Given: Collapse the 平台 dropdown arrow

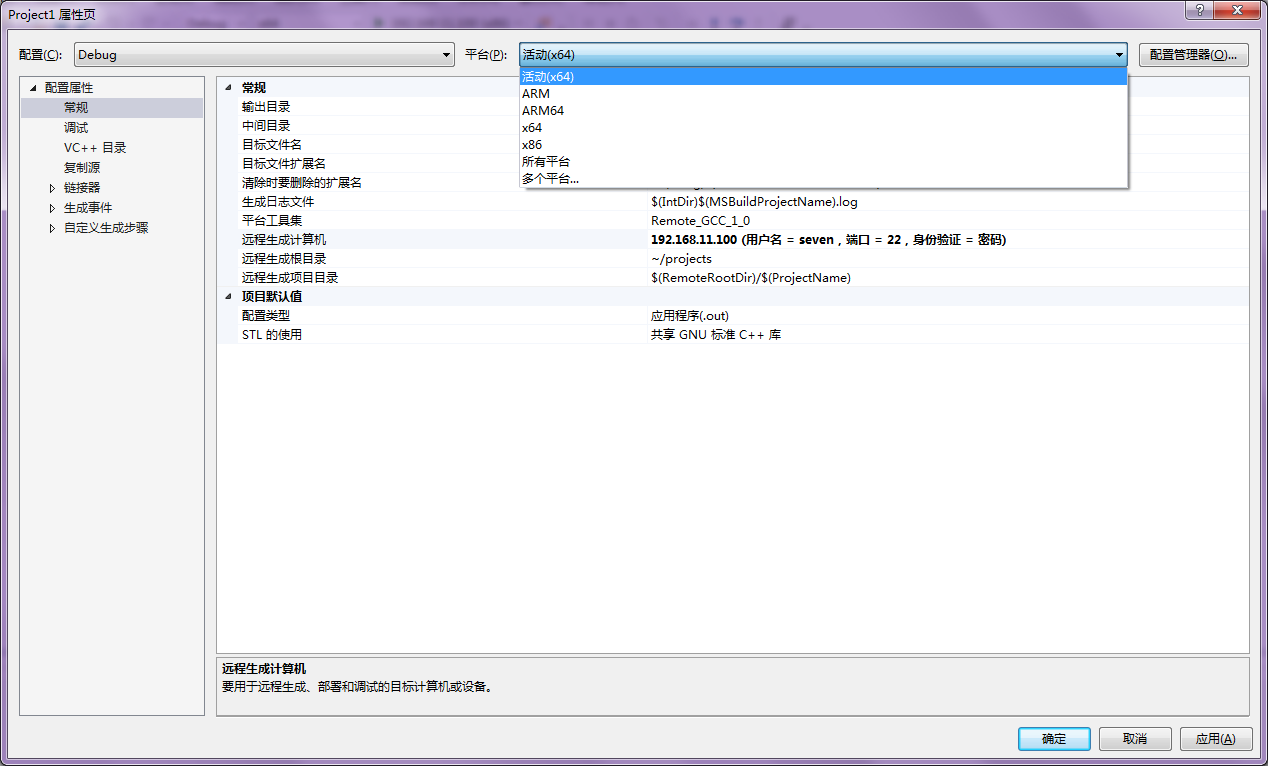Looking at the screenshot, I should (1118, 55).
